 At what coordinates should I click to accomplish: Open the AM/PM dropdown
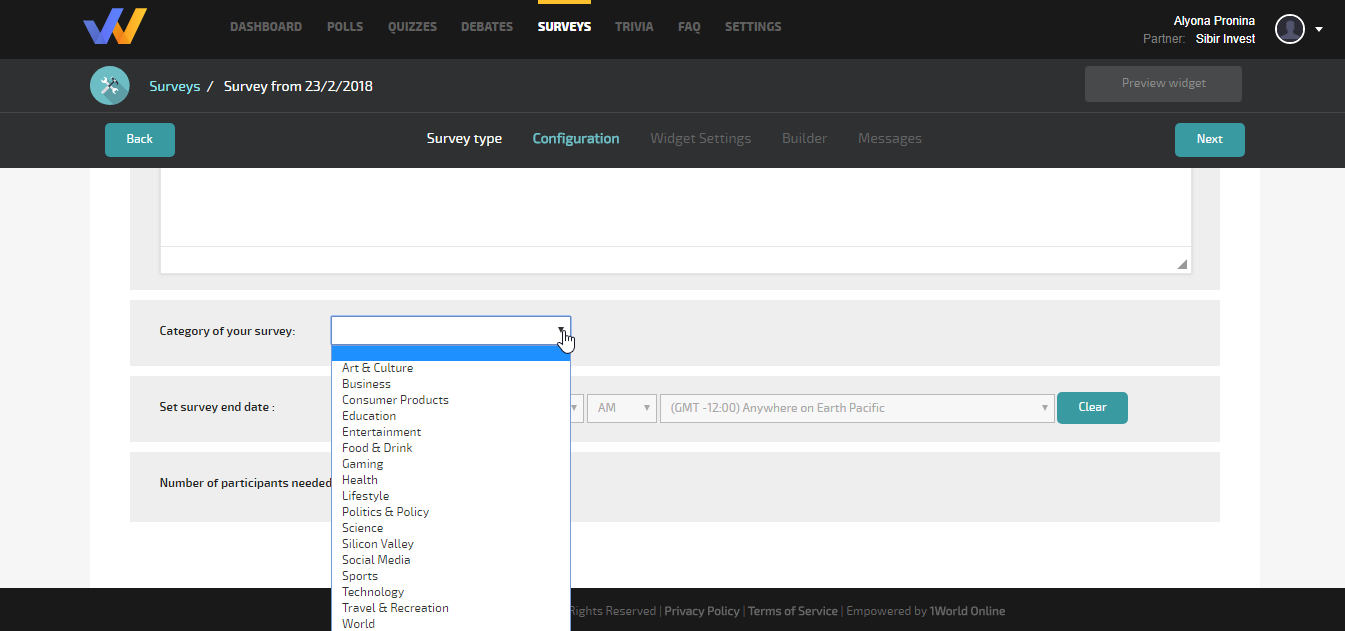coord(621,408)
